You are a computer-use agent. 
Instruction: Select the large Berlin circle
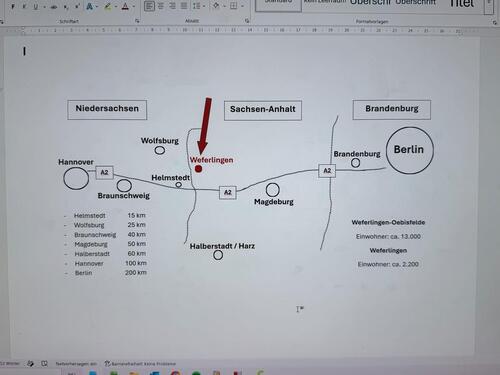(410, 150)
